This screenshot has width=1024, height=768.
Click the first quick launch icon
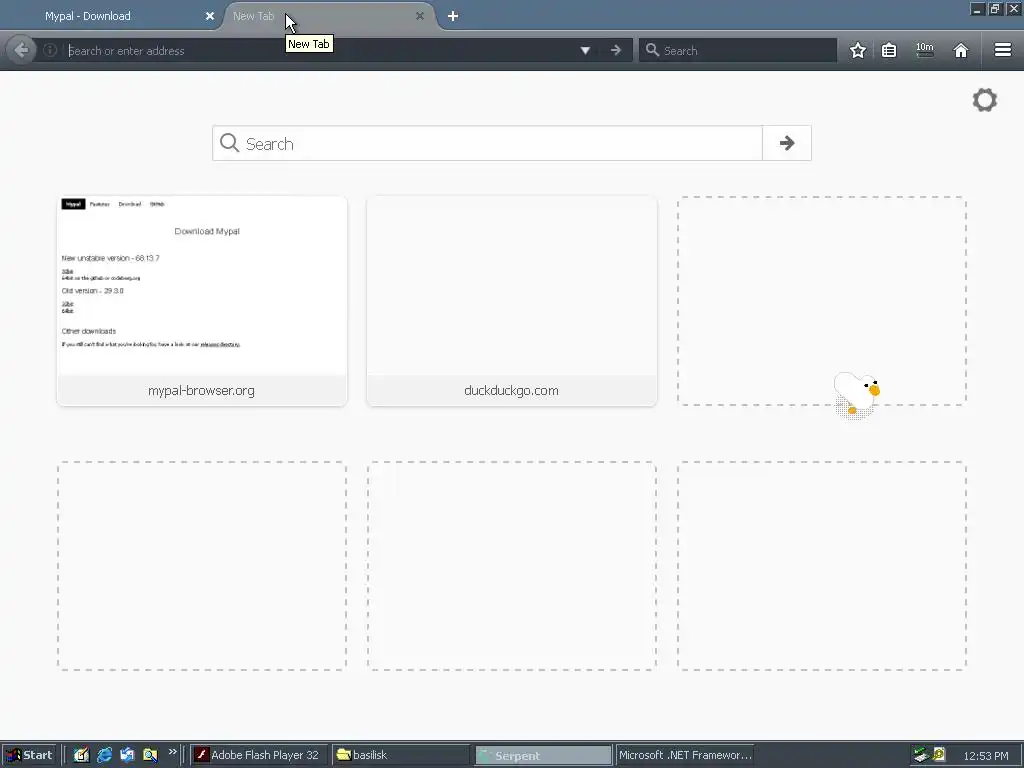coord(81,755)
